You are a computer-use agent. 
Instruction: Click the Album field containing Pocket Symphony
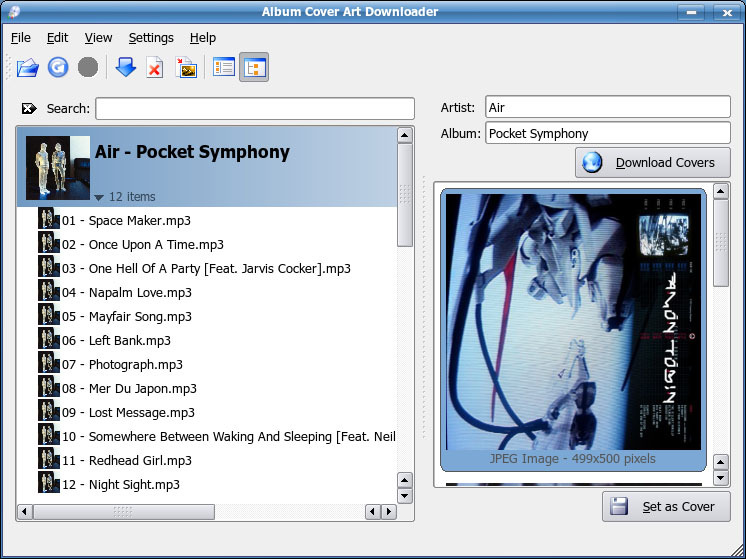click(608, 133)
